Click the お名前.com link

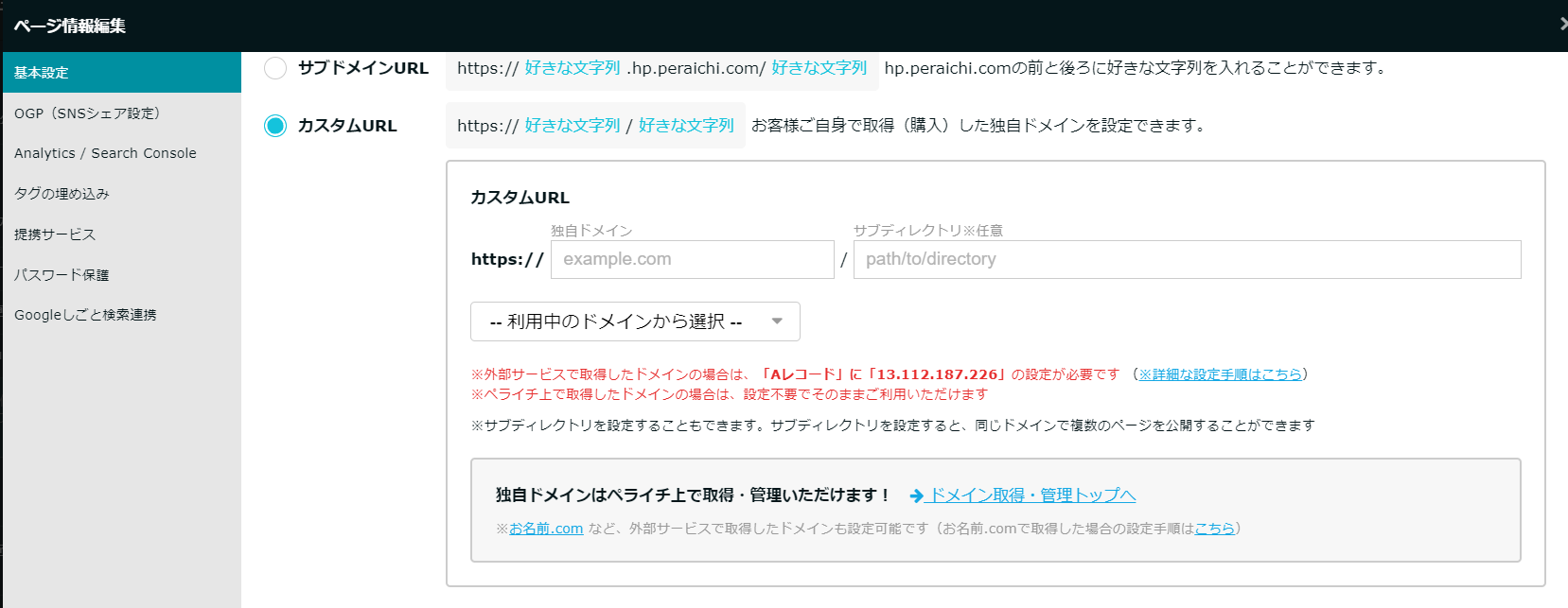[546, 529]
